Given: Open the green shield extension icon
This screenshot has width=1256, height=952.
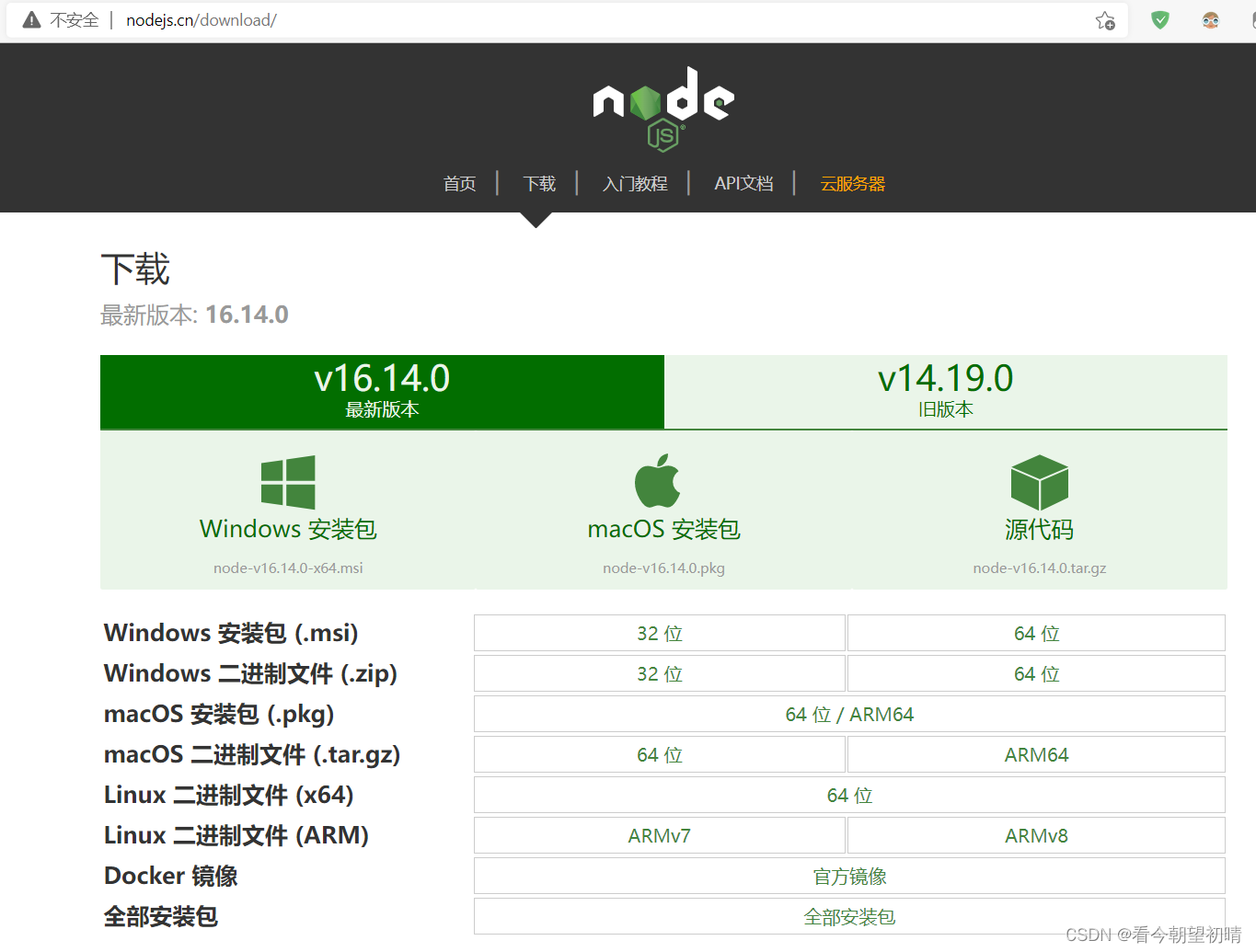Looking at the screenshot, I should click(1160, 20).
